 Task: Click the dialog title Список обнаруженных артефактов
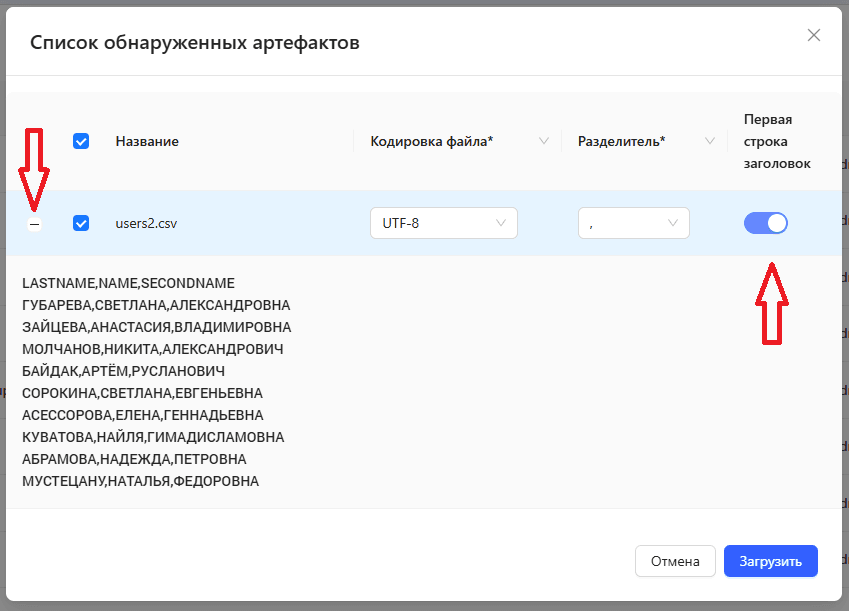[195, 42]
